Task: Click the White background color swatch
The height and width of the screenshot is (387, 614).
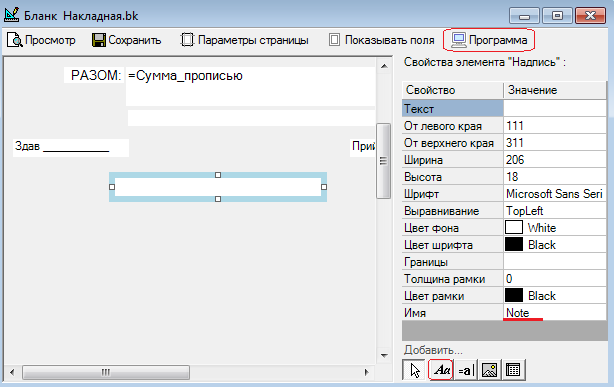Action: [x=514, y=227]
